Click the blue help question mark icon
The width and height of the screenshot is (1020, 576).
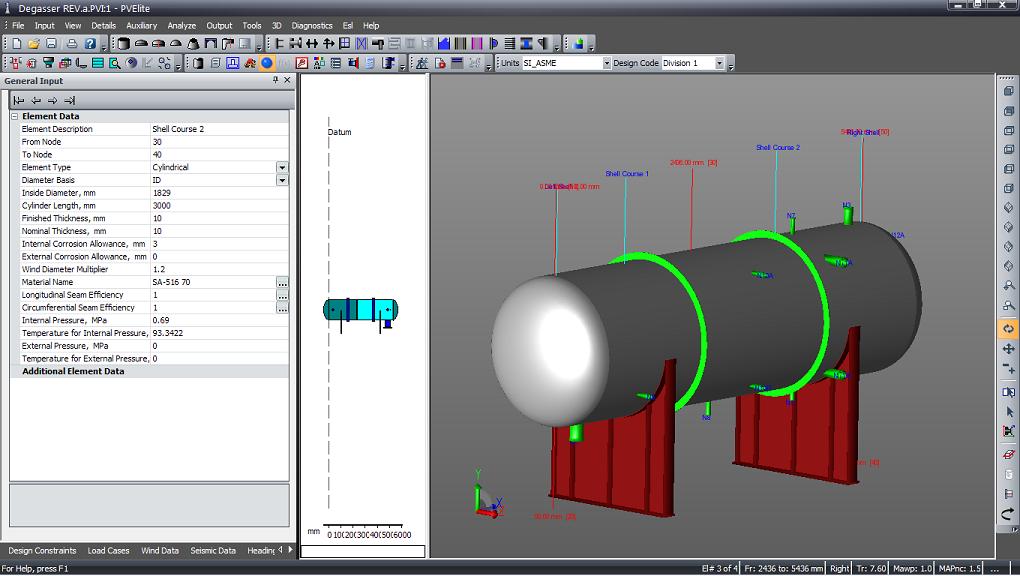click(90, 44)
